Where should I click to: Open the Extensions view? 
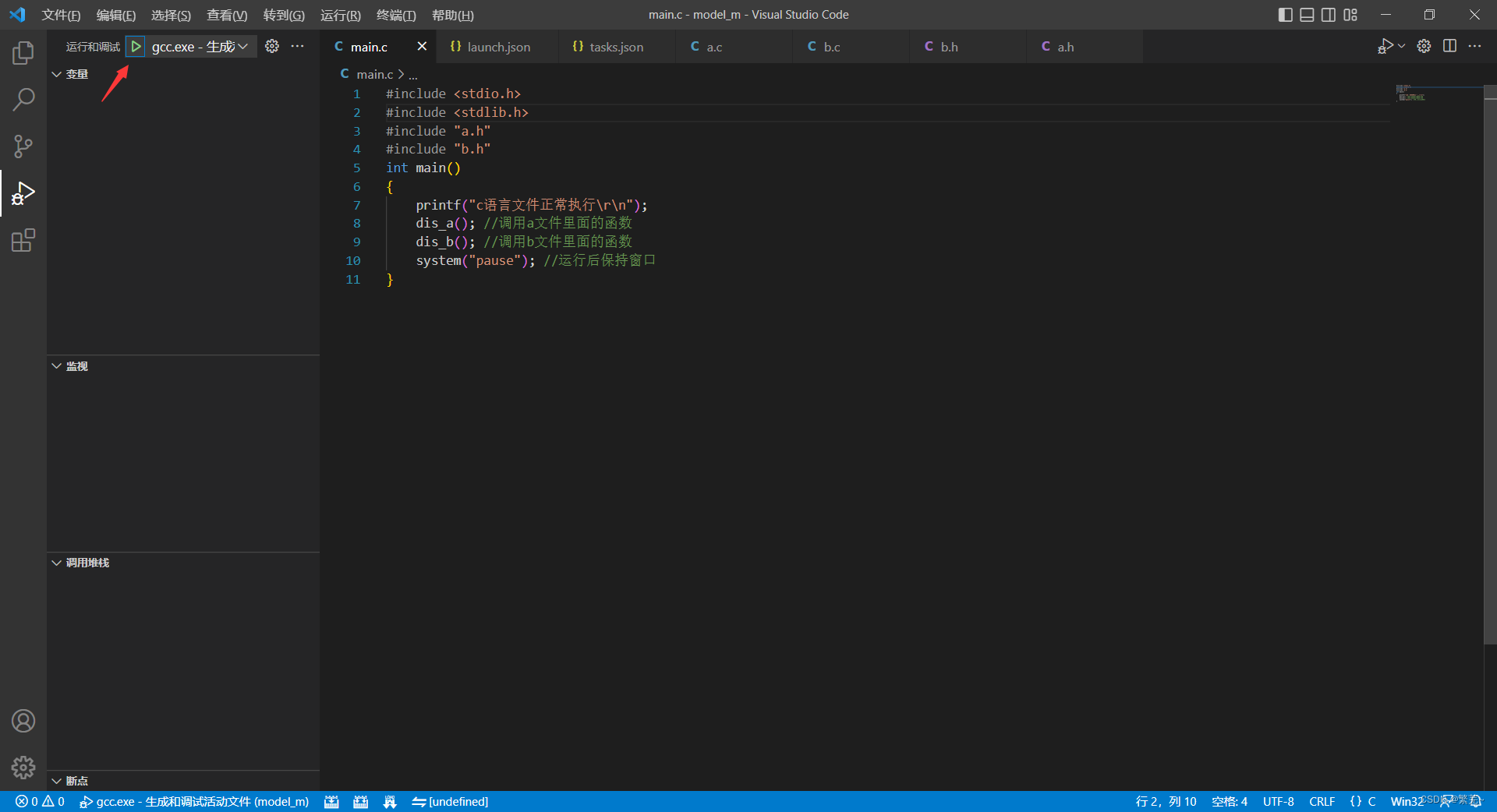tap(23, 240)
